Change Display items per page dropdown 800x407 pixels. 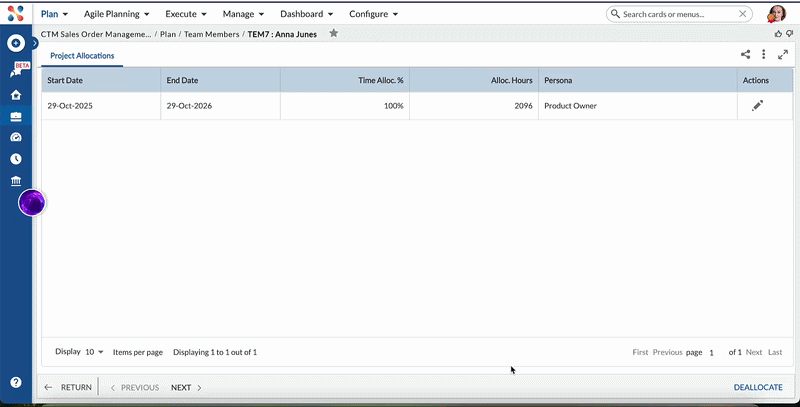[94, 352]
